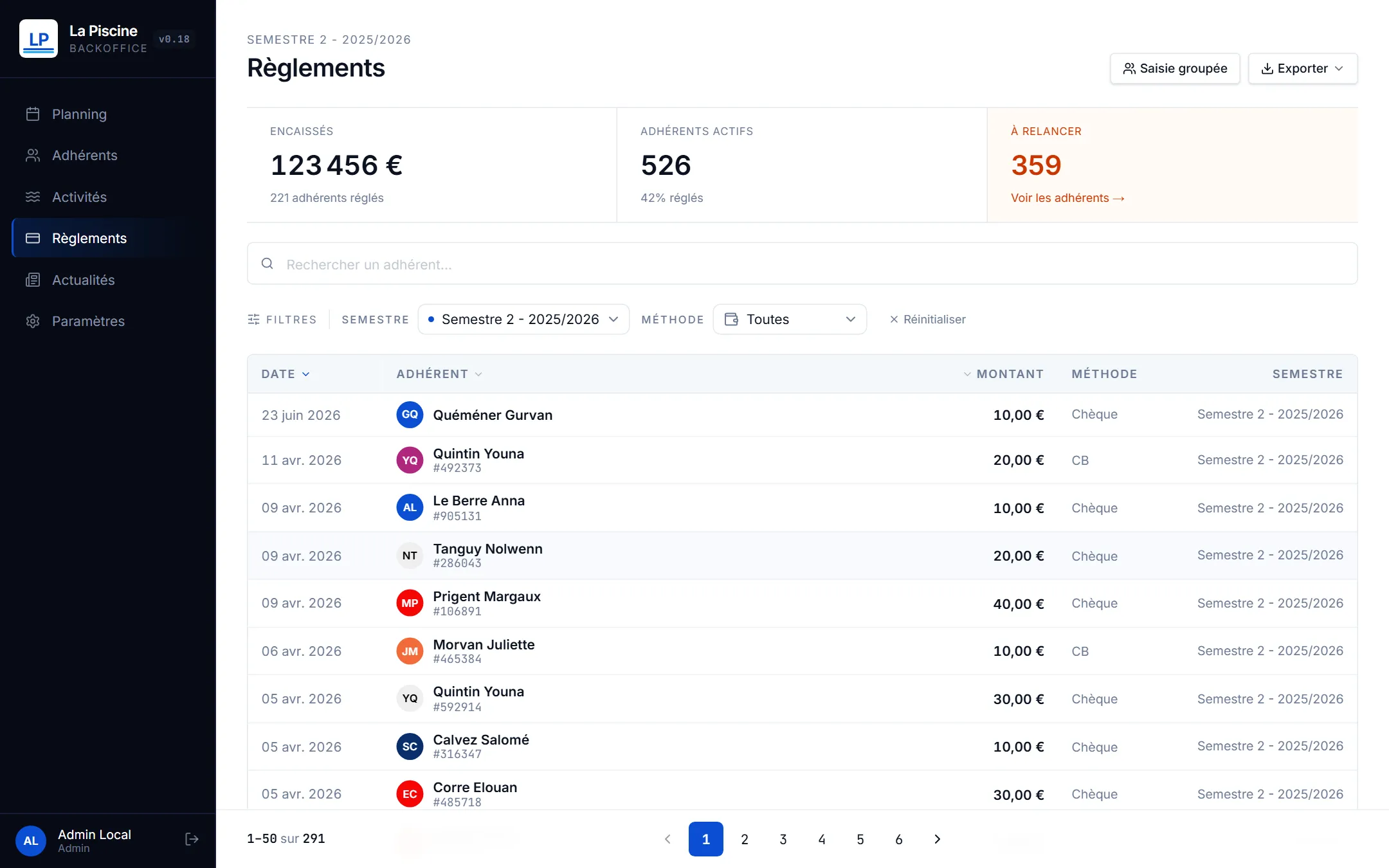Viewport: 1389px width, 868px height.
Task: Click the 11 avr. 2026 date
Action: pyautogui.click(x=301, y=460)
